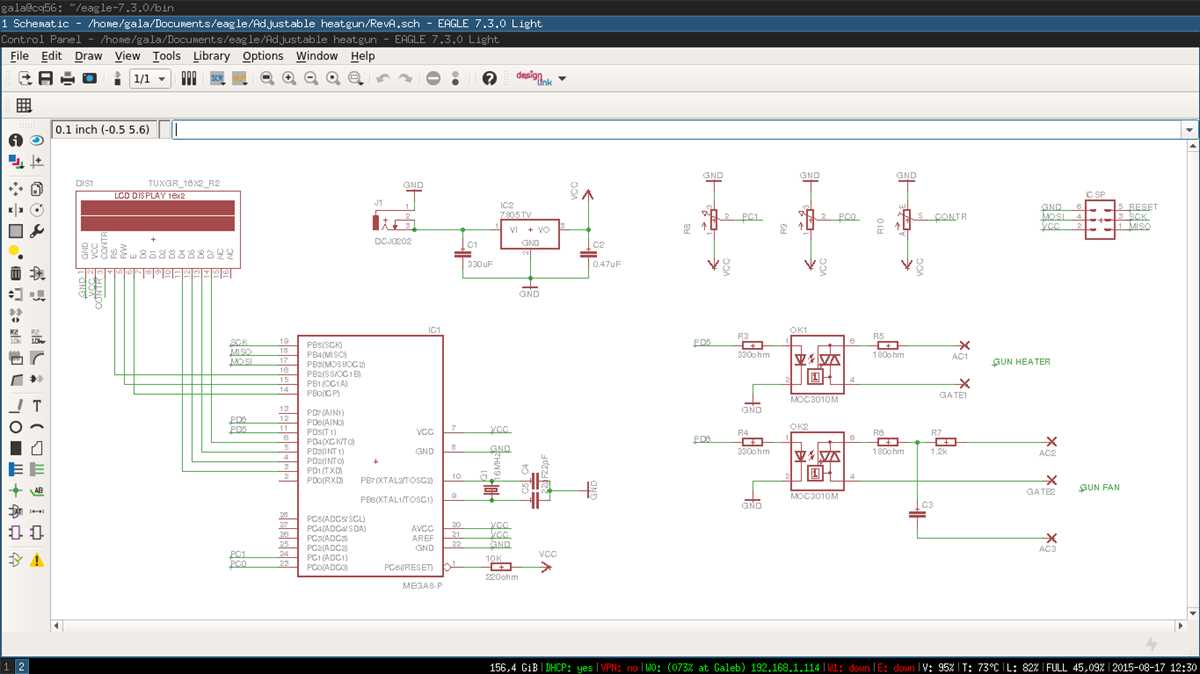Select the Show (eye) tool
Viewport: 1200px width, 674px height.
point(37,141)
